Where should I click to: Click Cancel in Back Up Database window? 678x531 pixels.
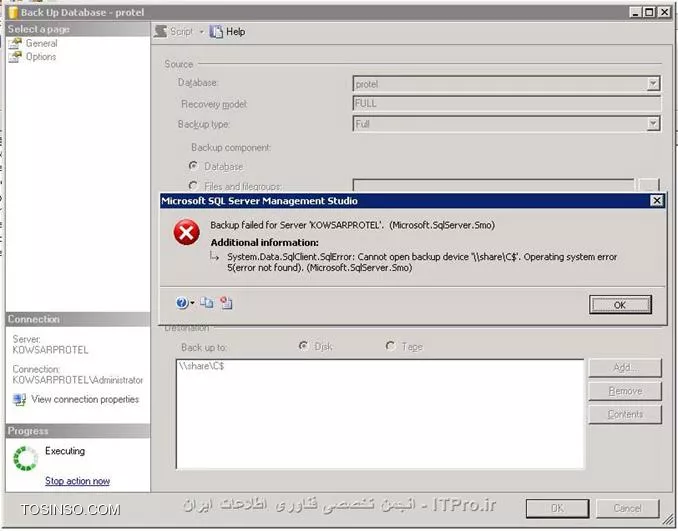click(x=627, y=508)
